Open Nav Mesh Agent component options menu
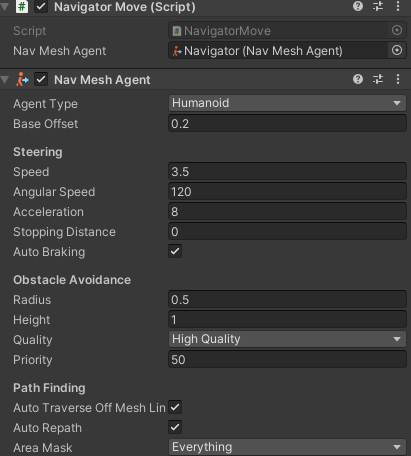Image resolution: width=411 pixels, height=456 pixels. click(x=398, y=79)
